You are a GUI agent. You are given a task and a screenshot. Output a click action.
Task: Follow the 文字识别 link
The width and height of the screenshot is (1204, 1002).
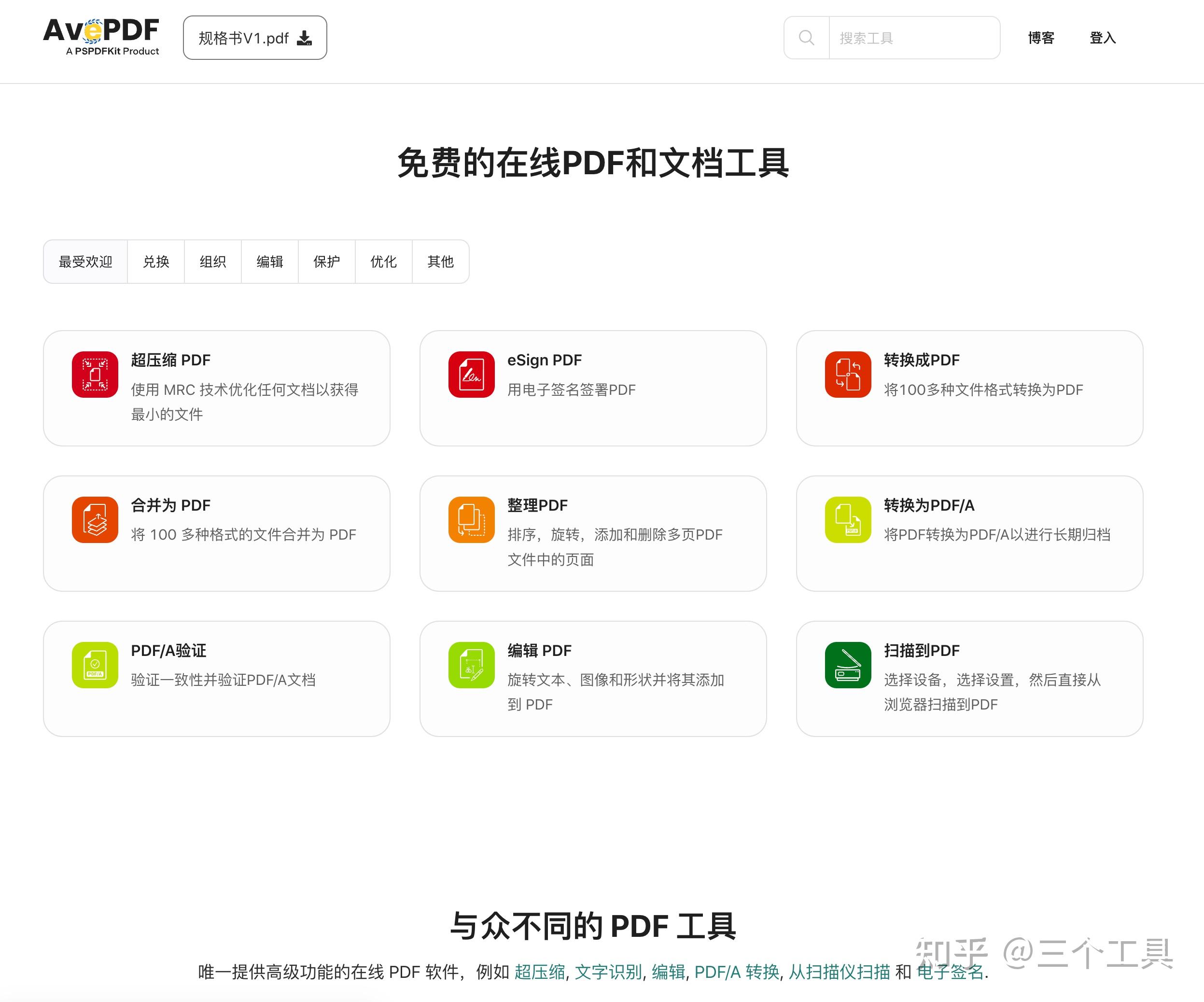[x=608, y=972]
